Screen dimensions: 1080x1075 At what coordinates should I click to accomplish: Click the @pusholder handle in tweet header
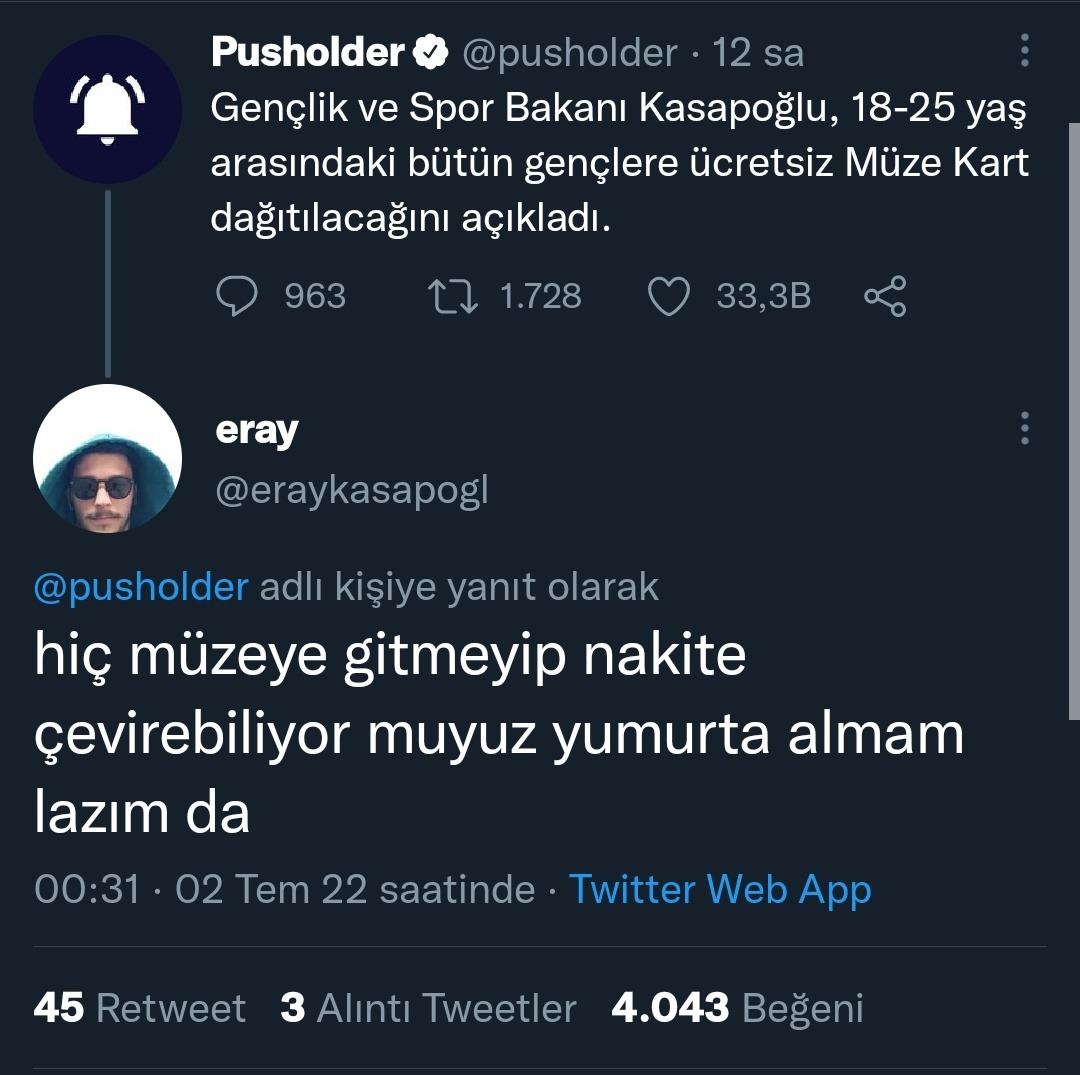[x=568, y=53]
